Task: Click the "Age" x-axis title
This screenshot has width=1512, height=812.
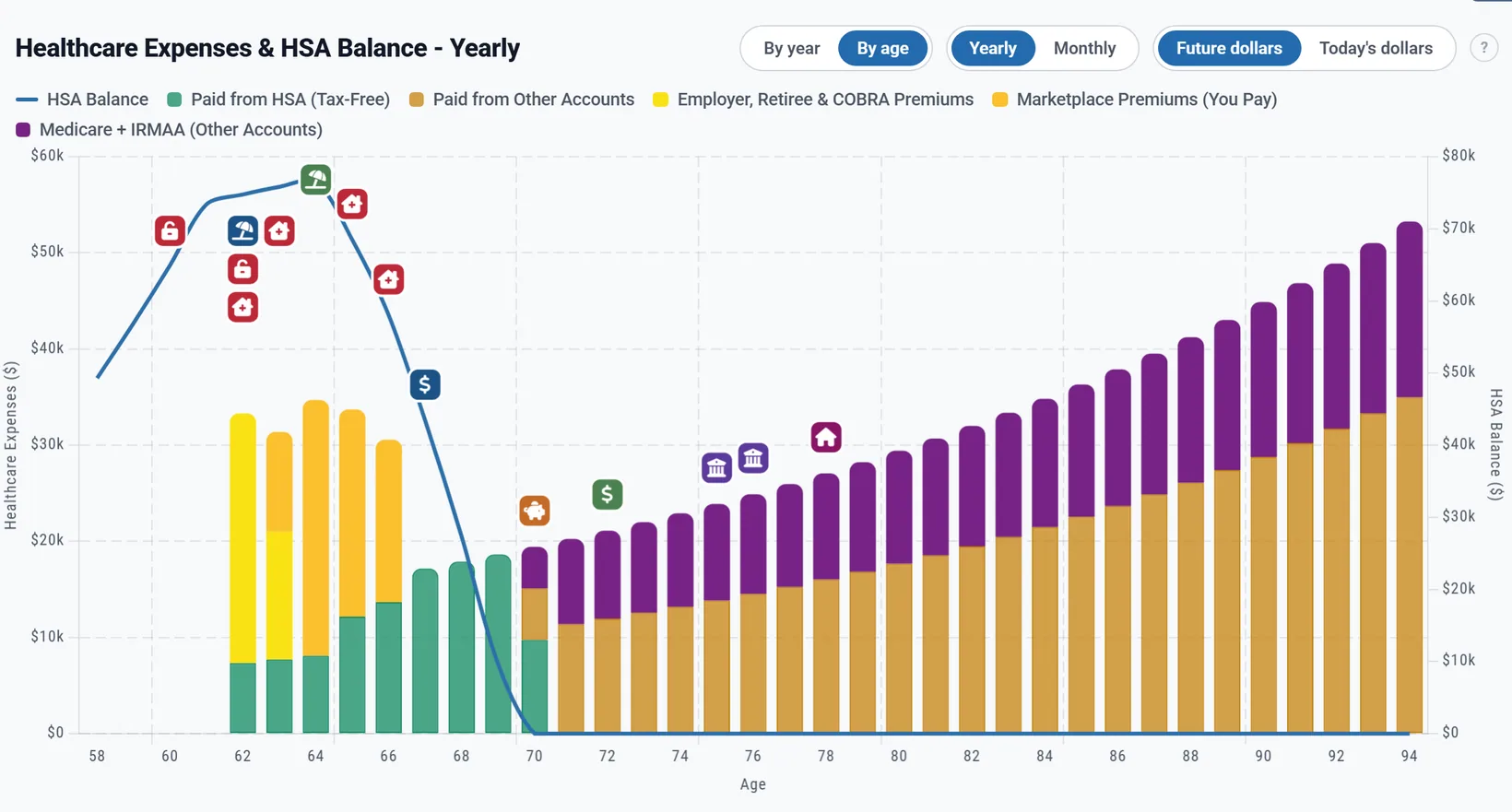Action: click(x=752, y=784)
